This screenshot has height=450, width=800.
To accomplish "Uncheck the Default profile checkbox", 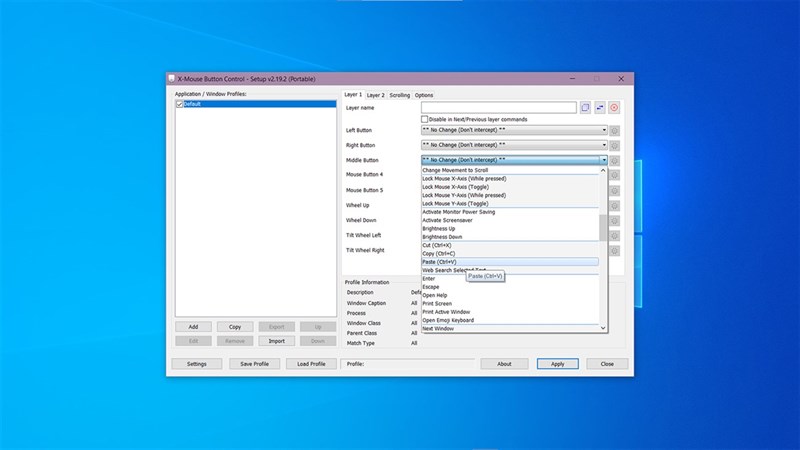I will point(179,104).
